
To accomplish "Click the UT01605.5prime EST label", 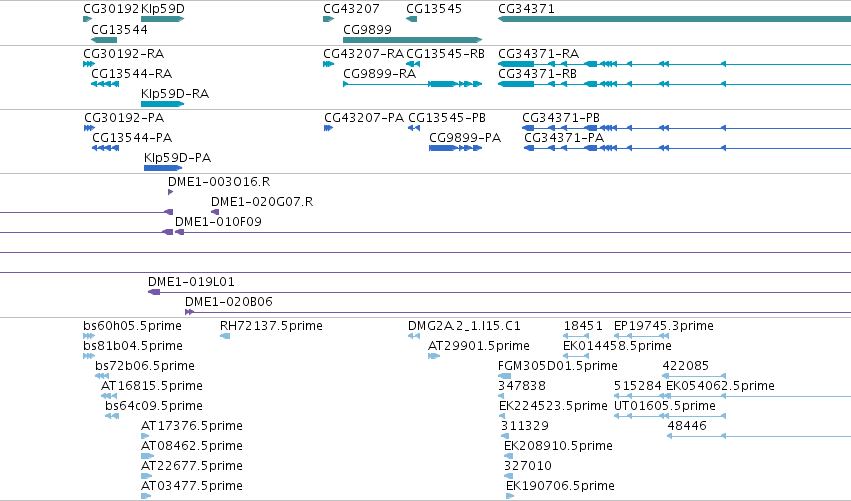I will click(665, 406).
